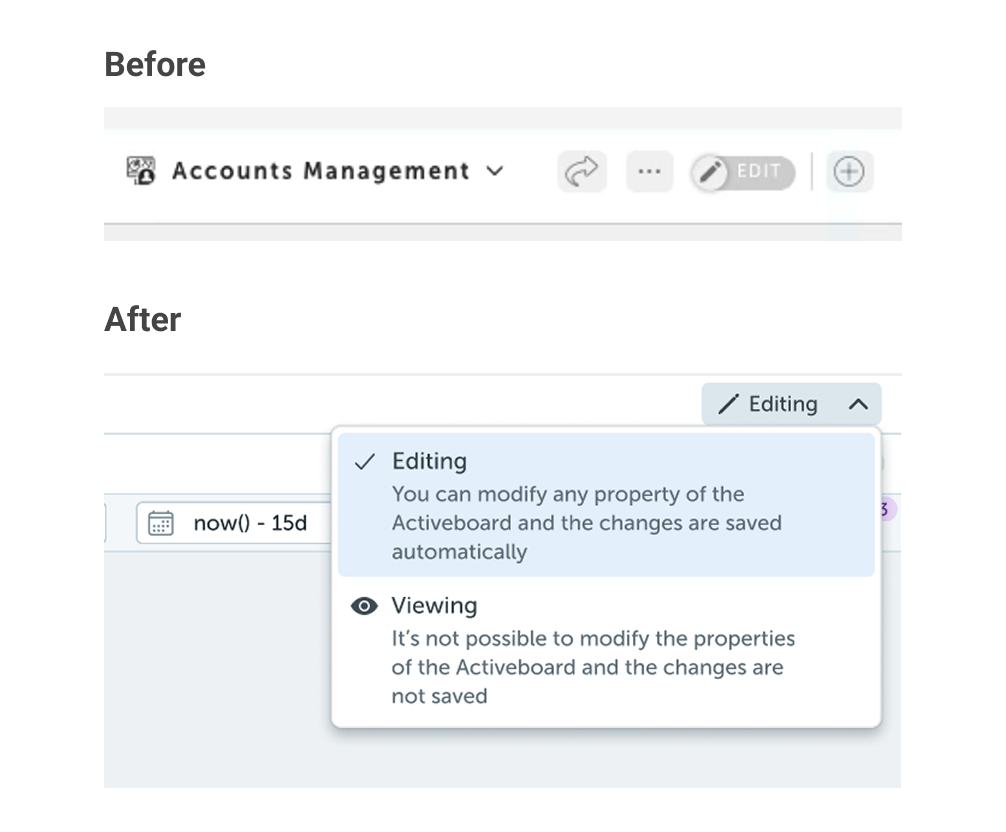Click the pencil icon in Editing button
This screenshot has width=1006, height=832.
[729, 404]
